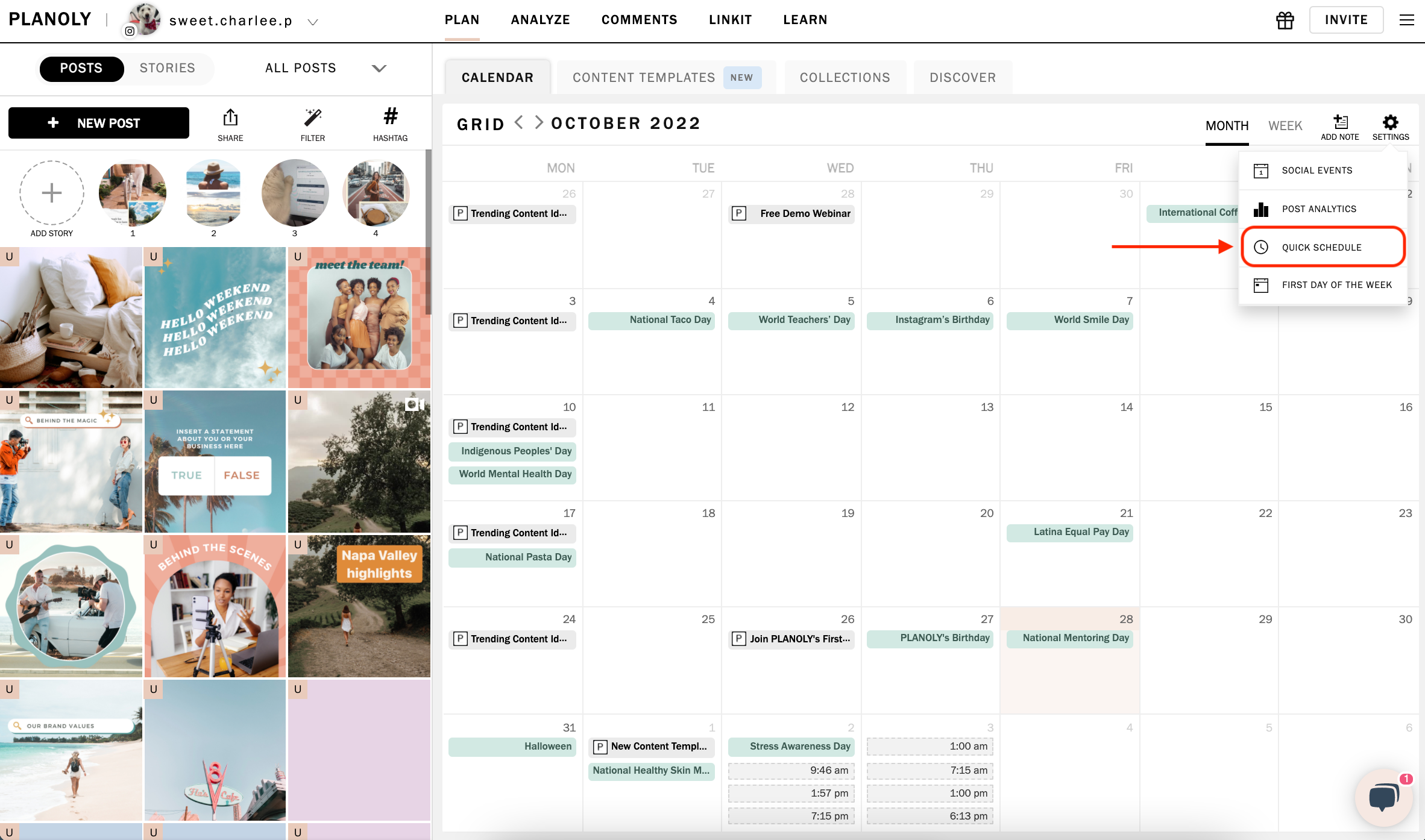Screen dimensions: 1425x840
Task: Open the True False post thumbnail
Action: [215, 462]
